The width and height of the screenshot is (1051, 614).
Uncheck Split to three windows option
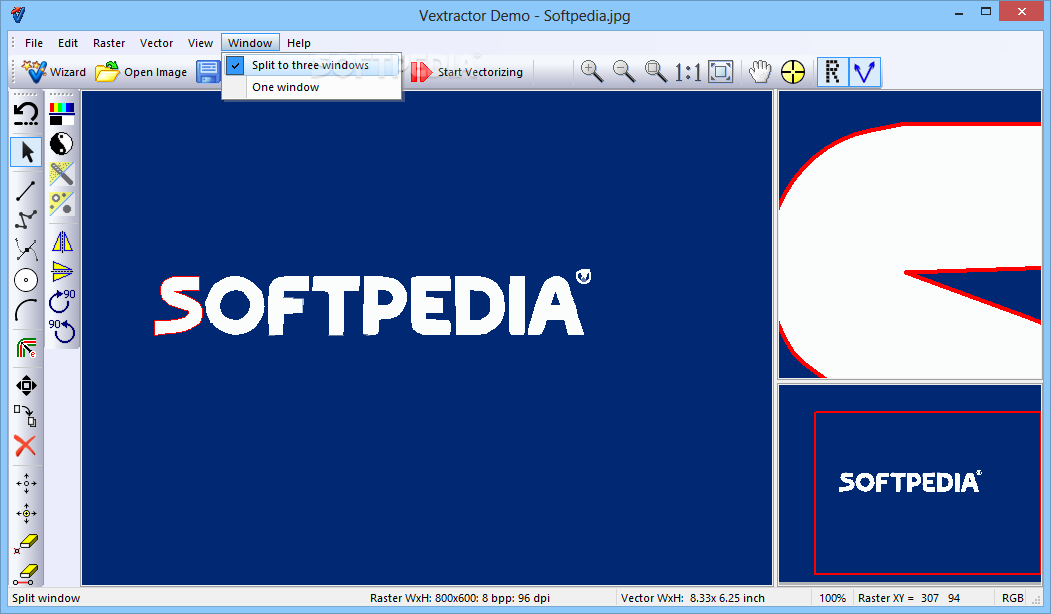pyautogui.click(x=312, y=65)
